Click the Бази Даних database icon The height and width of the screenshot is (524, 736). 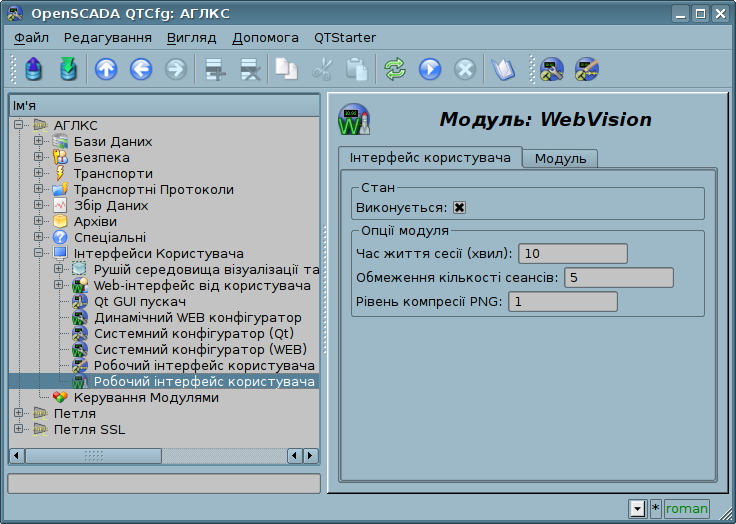tap(60, 141)
